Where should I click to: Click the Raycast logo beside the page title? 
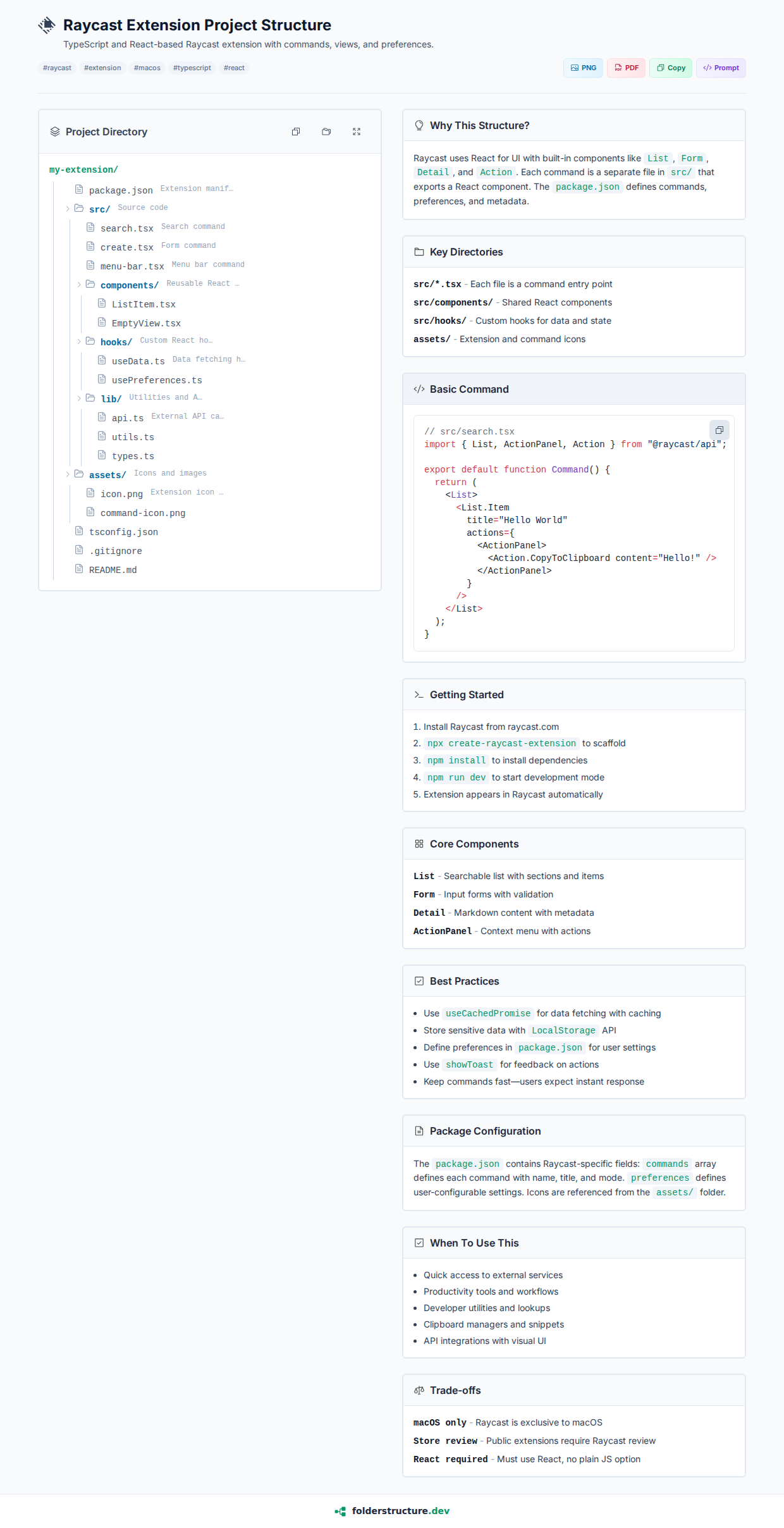click(x=47, y=25)
